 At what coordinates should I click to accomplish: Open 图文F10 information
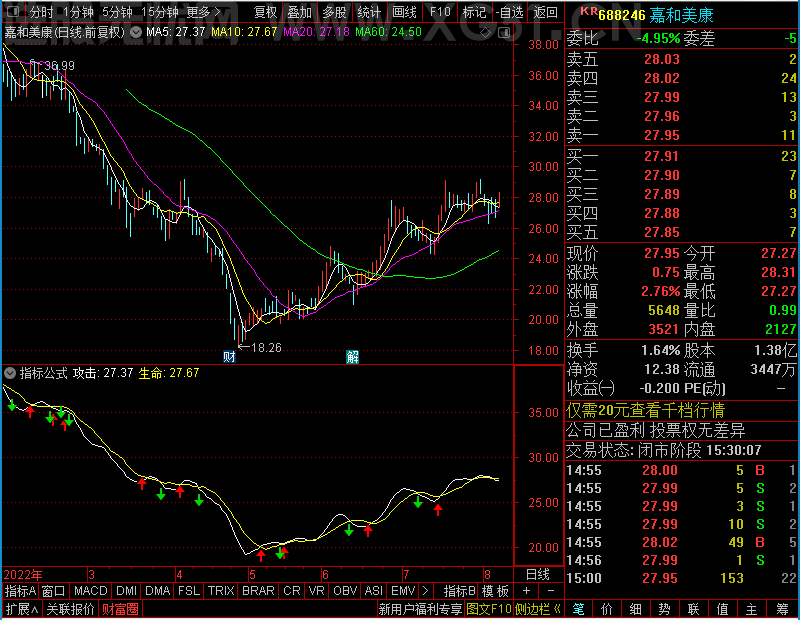pos(489,609)
